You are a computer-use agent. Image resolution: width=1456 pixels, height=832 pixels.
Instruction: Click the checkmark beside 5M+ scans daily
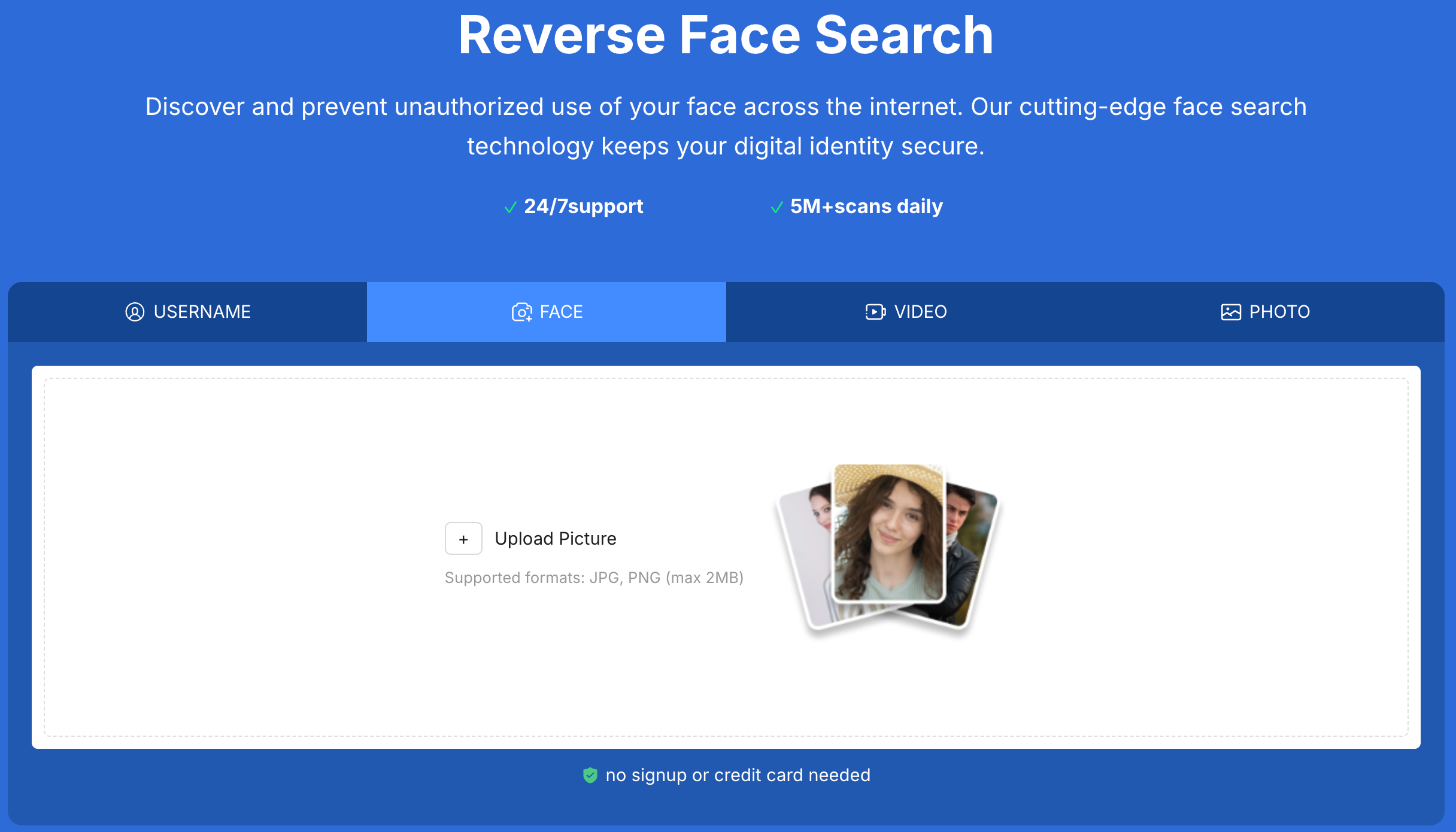776,207
